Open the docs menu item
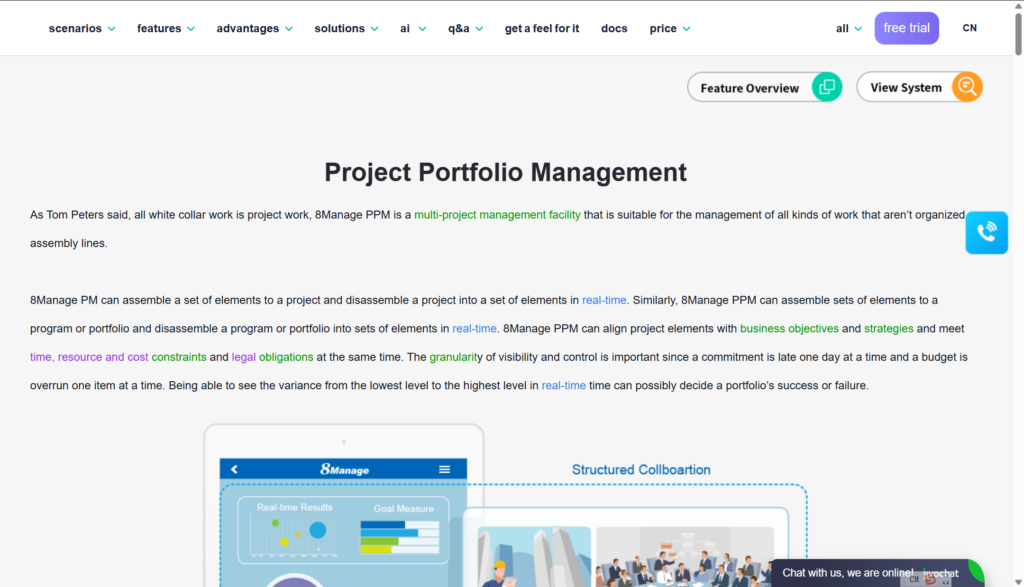1024x587 pixels. pyautogui.click(x=614, y=28)
